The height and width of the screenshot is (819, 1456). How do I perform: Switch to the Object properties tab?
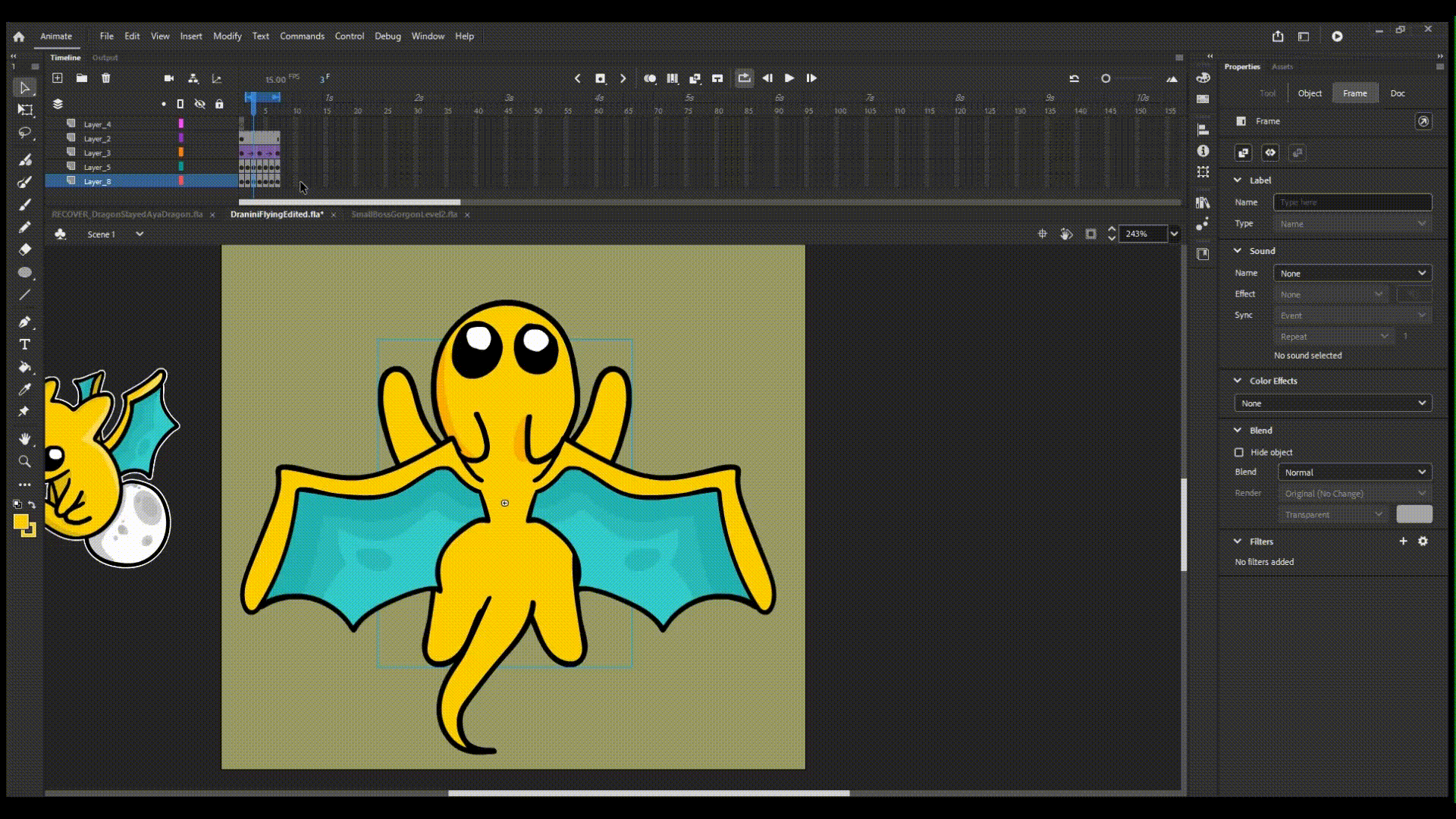(x=1310, y=93)
